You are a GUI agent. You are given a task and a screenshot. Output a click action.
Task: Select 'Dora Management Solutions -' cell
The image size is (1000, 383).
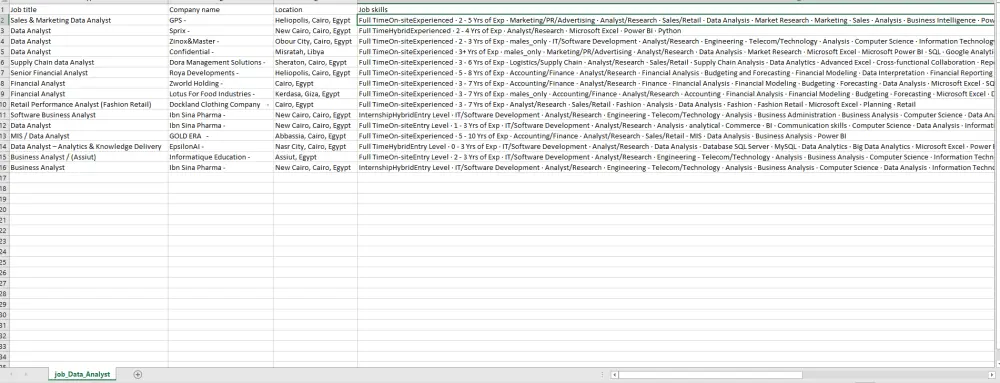coord(221,62)
